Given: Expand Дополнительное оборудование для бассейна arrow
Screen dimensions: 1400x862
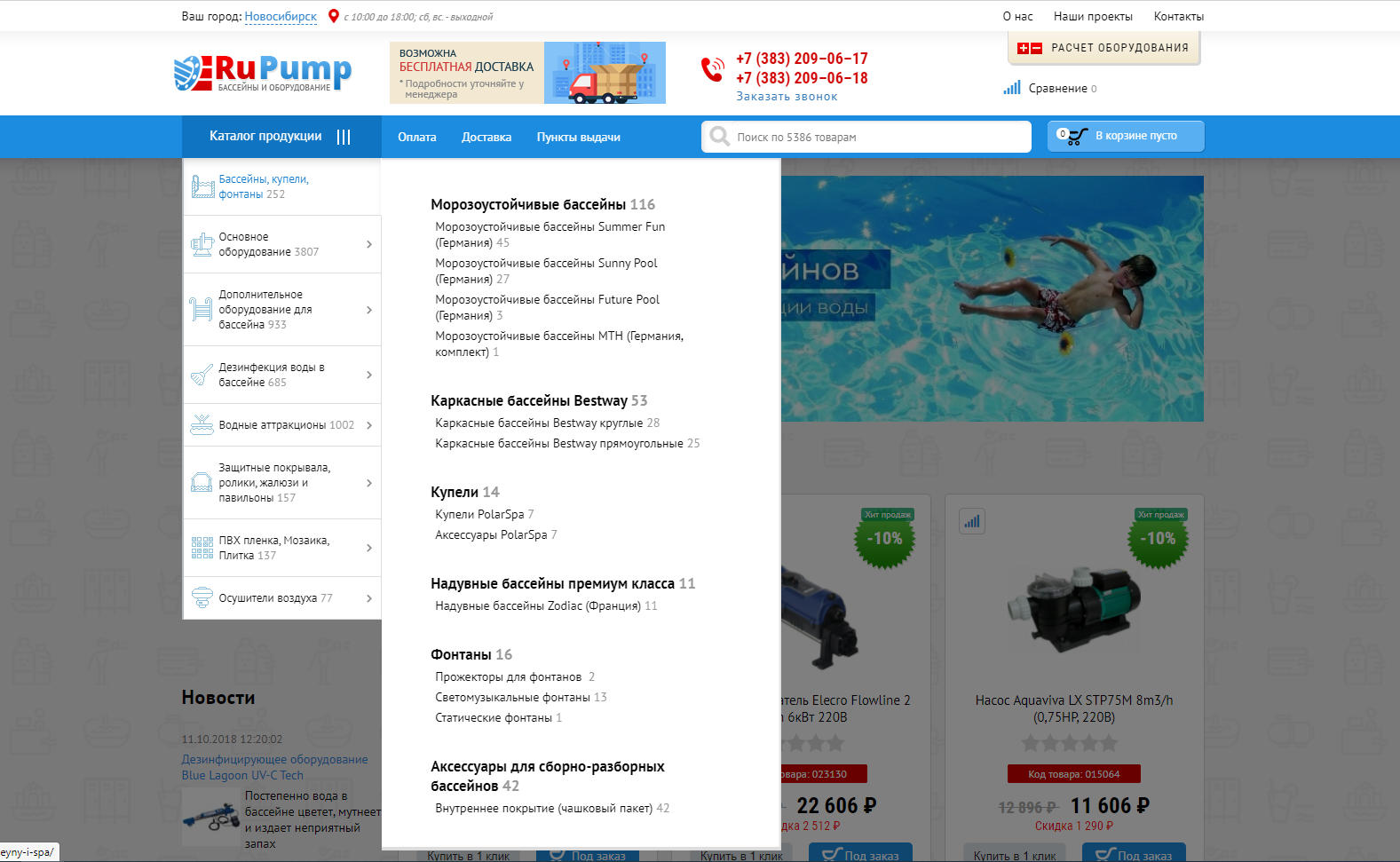Looking at the screenshot, I should point(369,310).
